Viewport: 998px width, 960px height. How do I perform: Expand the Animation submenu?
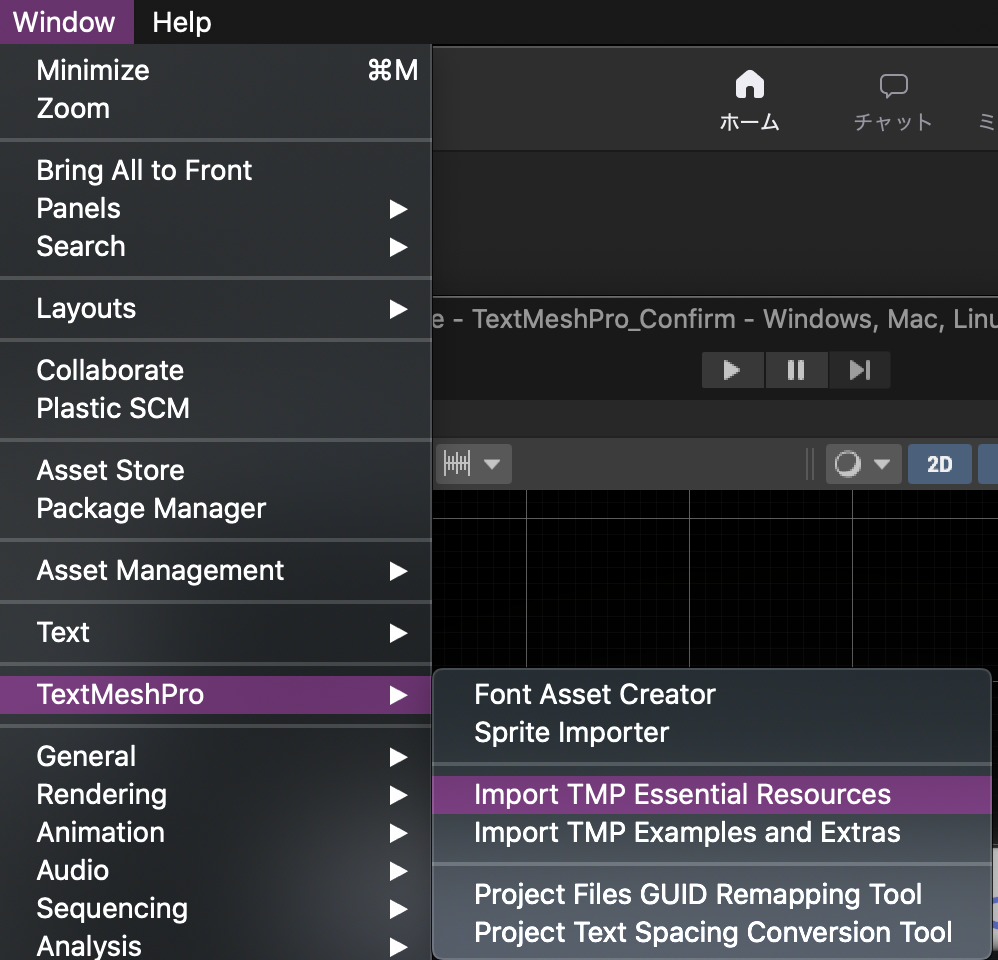pyautogui.click(x=216, y=832)
